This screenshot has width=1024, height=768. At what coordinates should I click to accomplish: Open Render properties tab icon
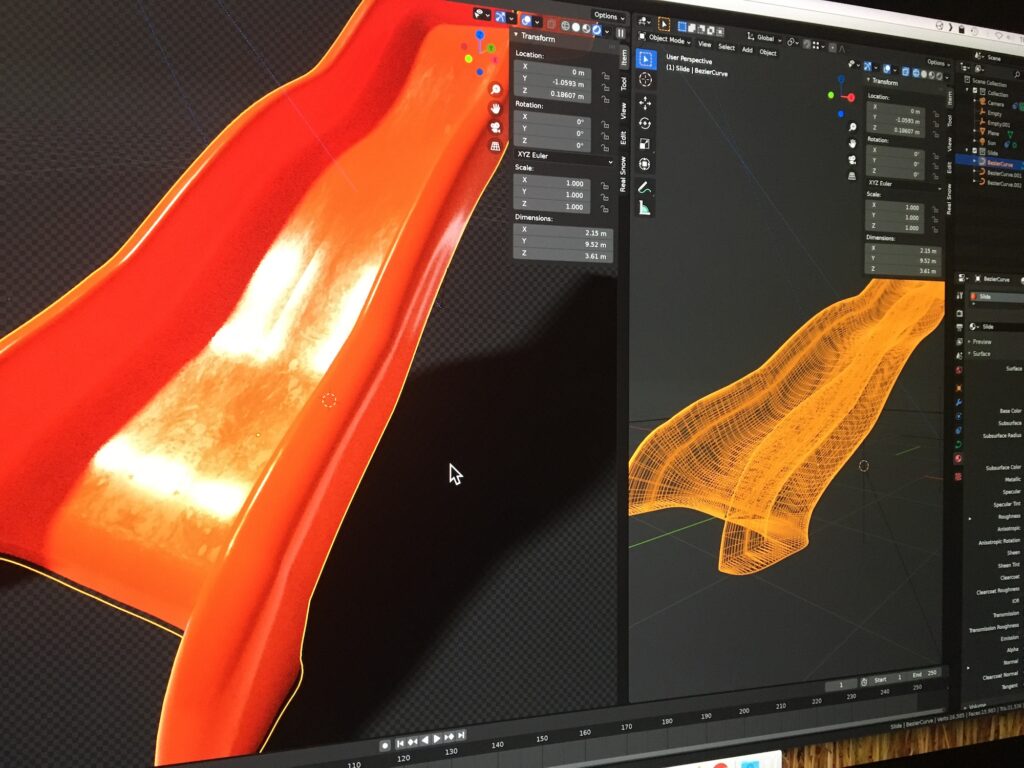click(x=959, y=313)
